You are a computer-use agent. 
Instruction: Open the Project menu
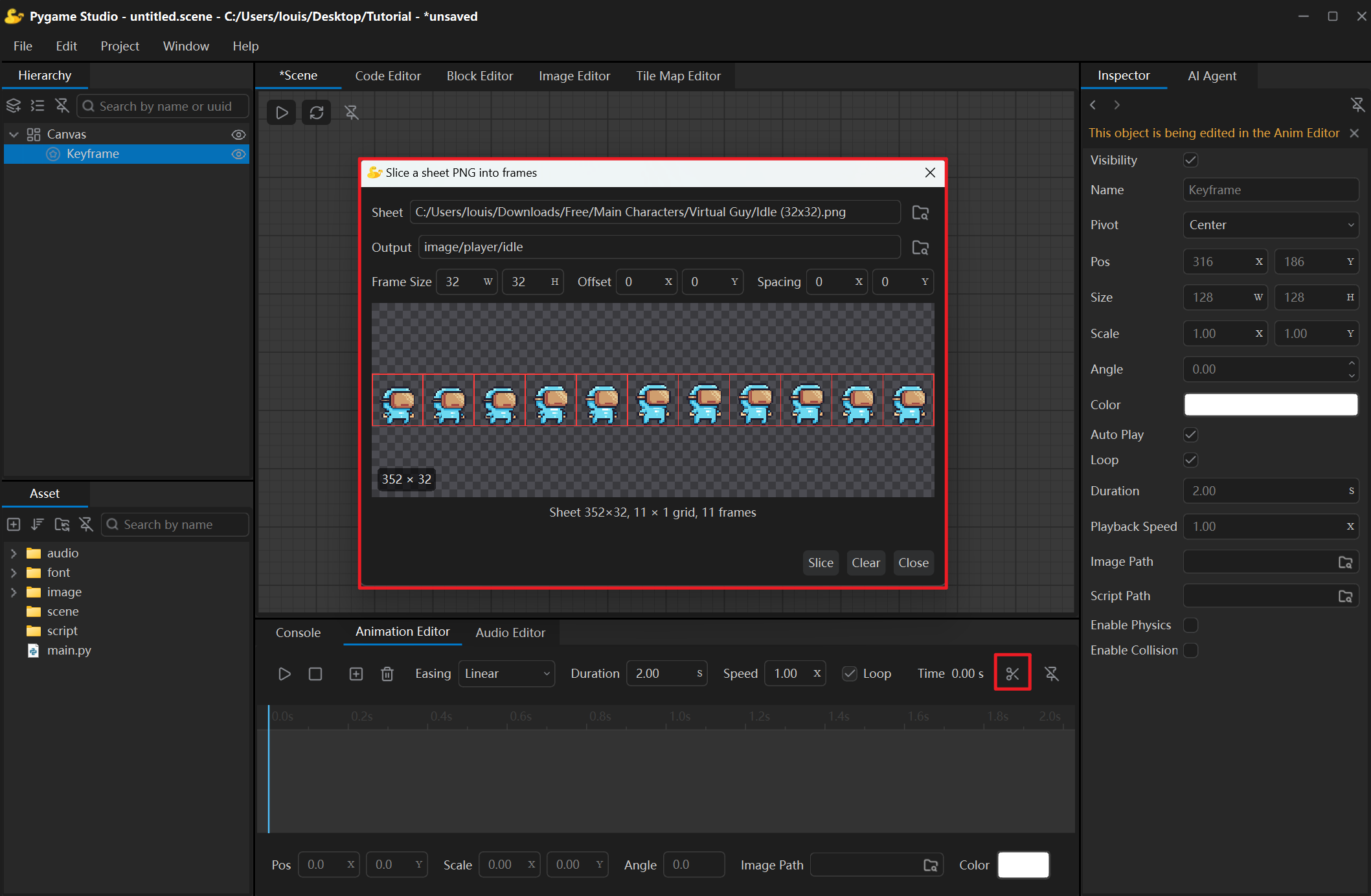coord(120,46)
